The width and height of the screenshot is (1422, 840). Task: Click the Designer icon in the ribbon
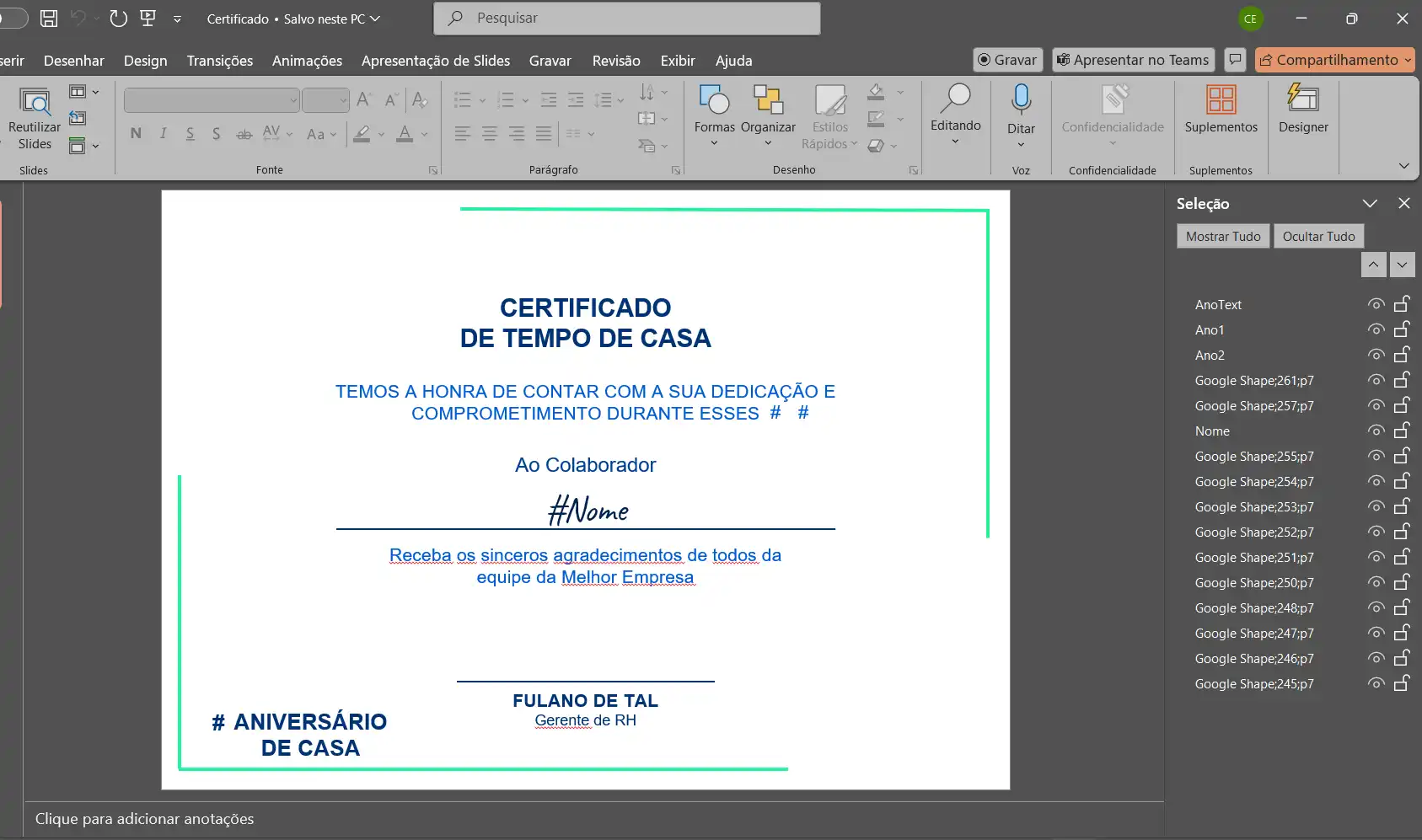[1302, 100]
